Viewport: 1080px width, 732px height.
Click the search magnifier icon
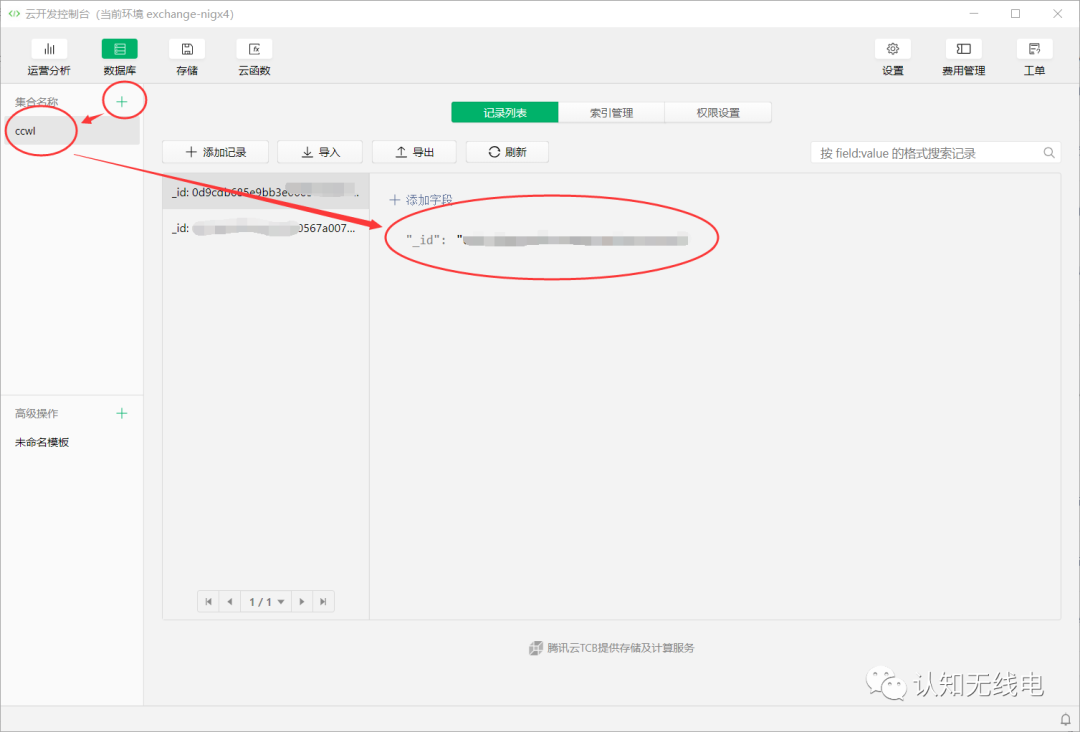pyautogui.click(x=1049, y=153)
